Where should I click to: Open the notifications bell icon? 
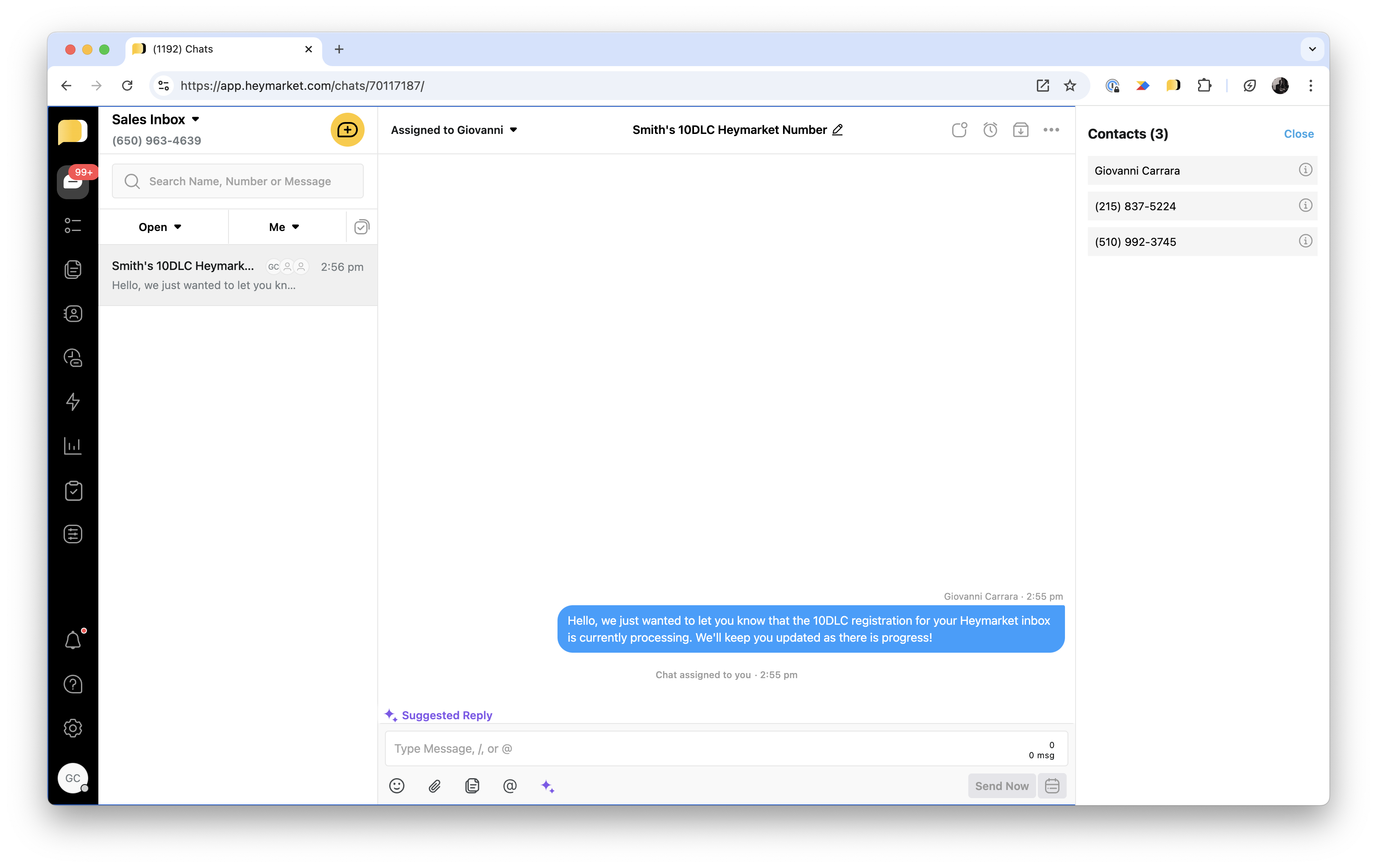pyautogui.click(x=72, y=640)
